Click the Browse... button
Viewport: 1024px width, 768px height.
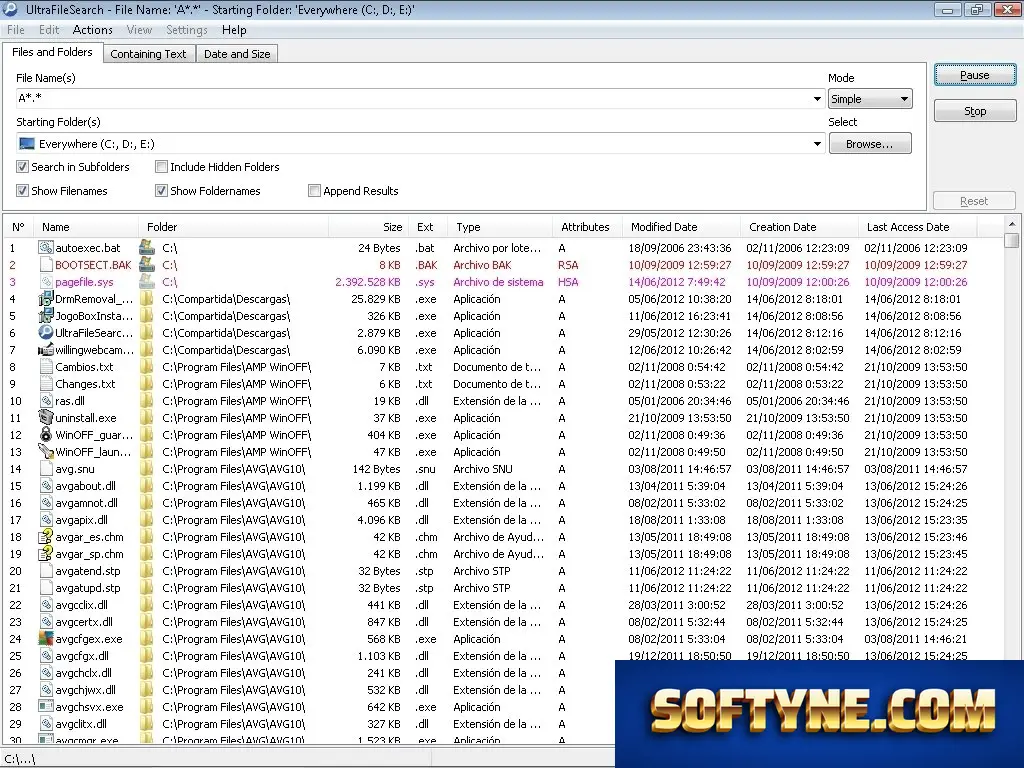click(x=870, y=144)
